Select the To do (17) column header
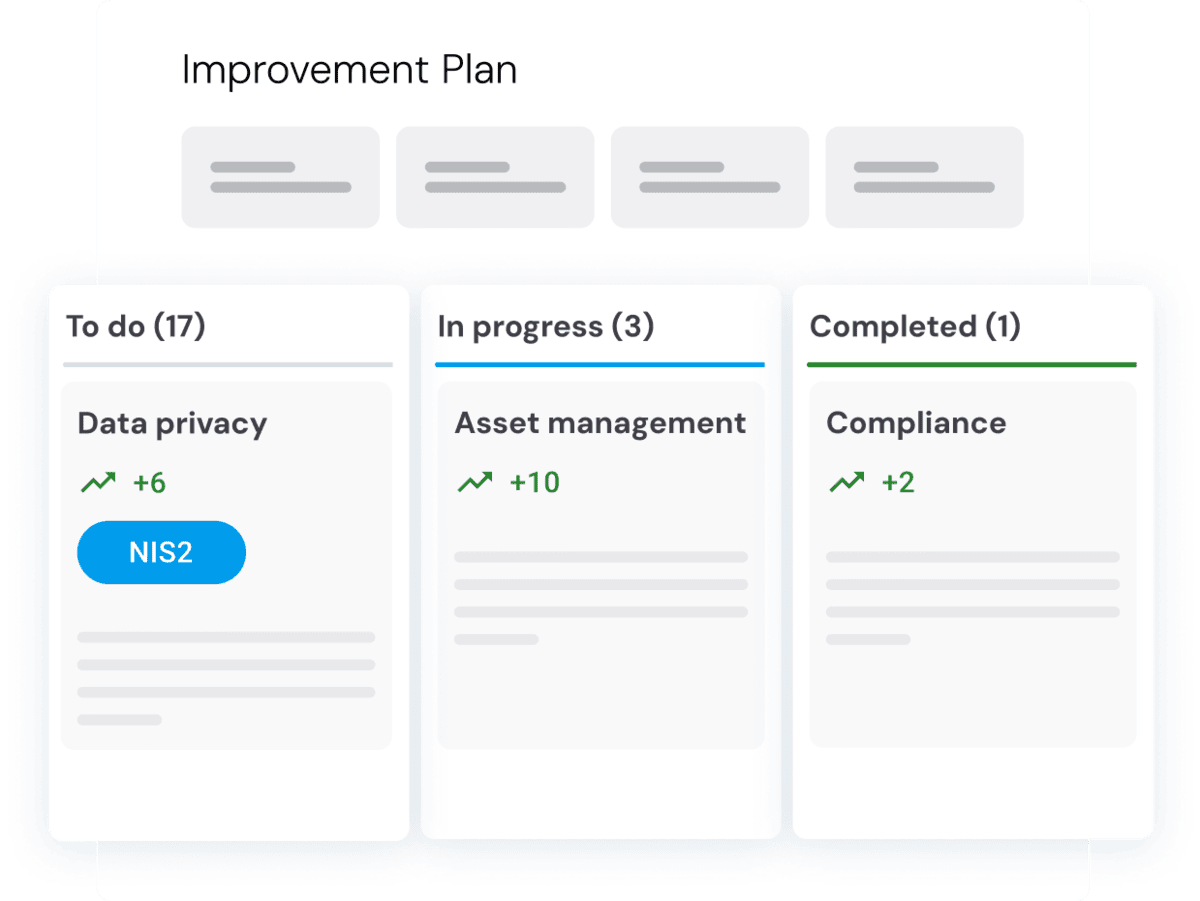The width and height of the screenshot is (1200, 901). 136,327
